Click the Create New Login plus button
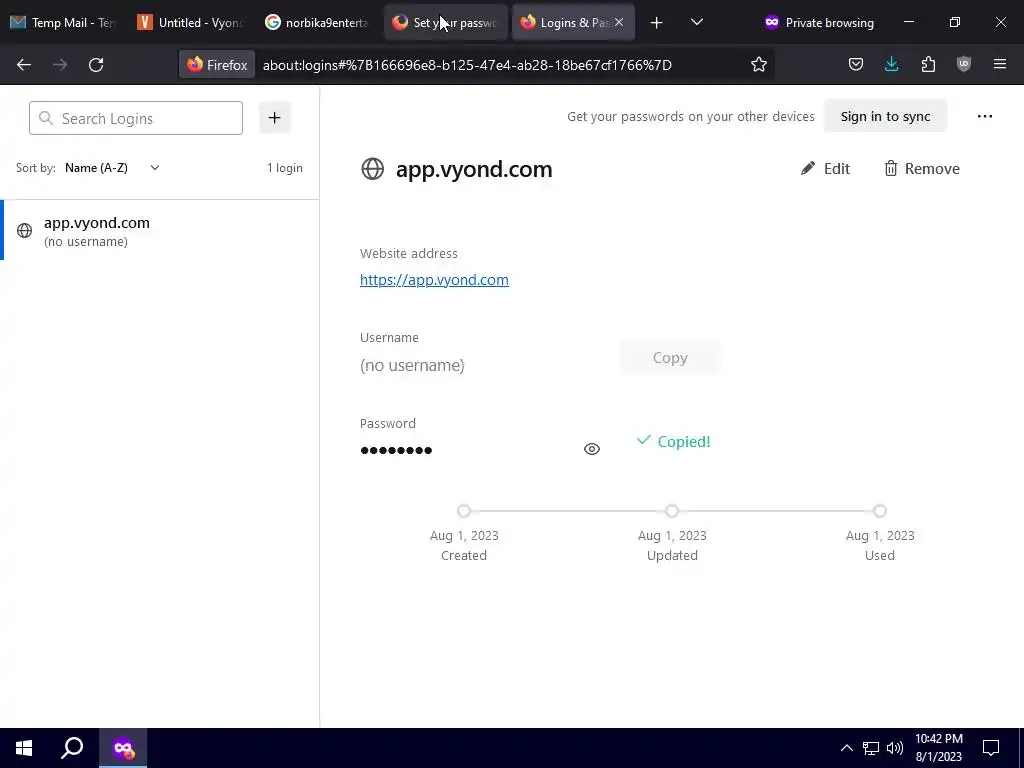 tap(275, 118)
